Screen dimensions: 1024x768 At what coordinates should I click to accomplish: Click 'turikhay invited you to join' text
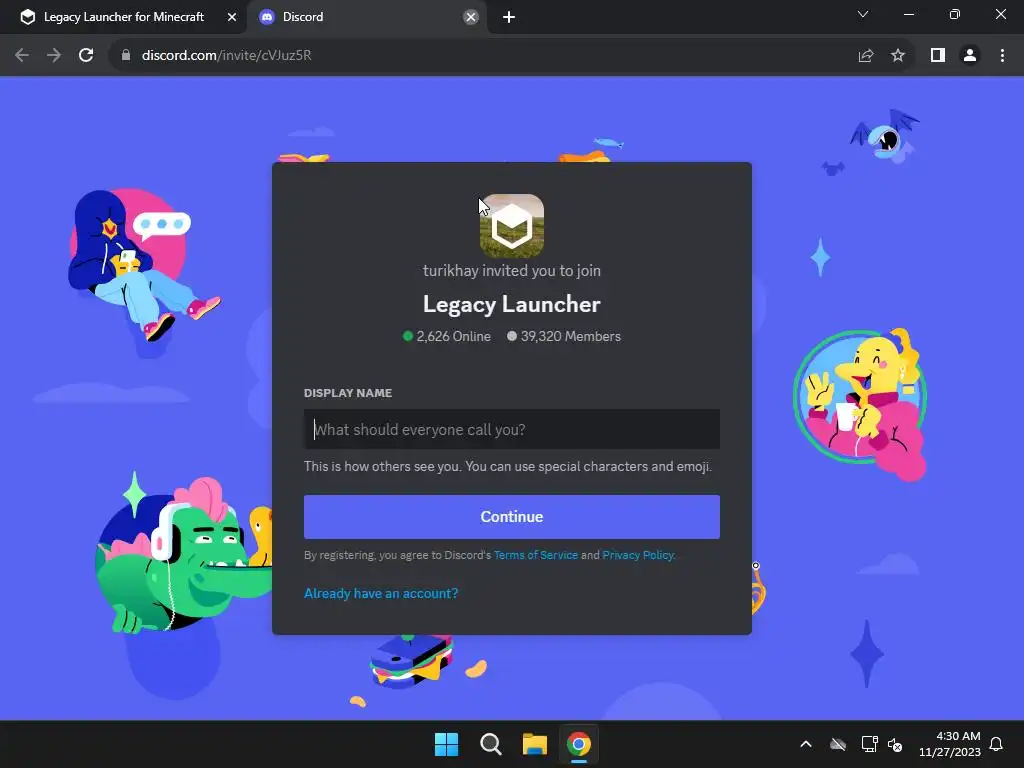(x=511, y=270)
